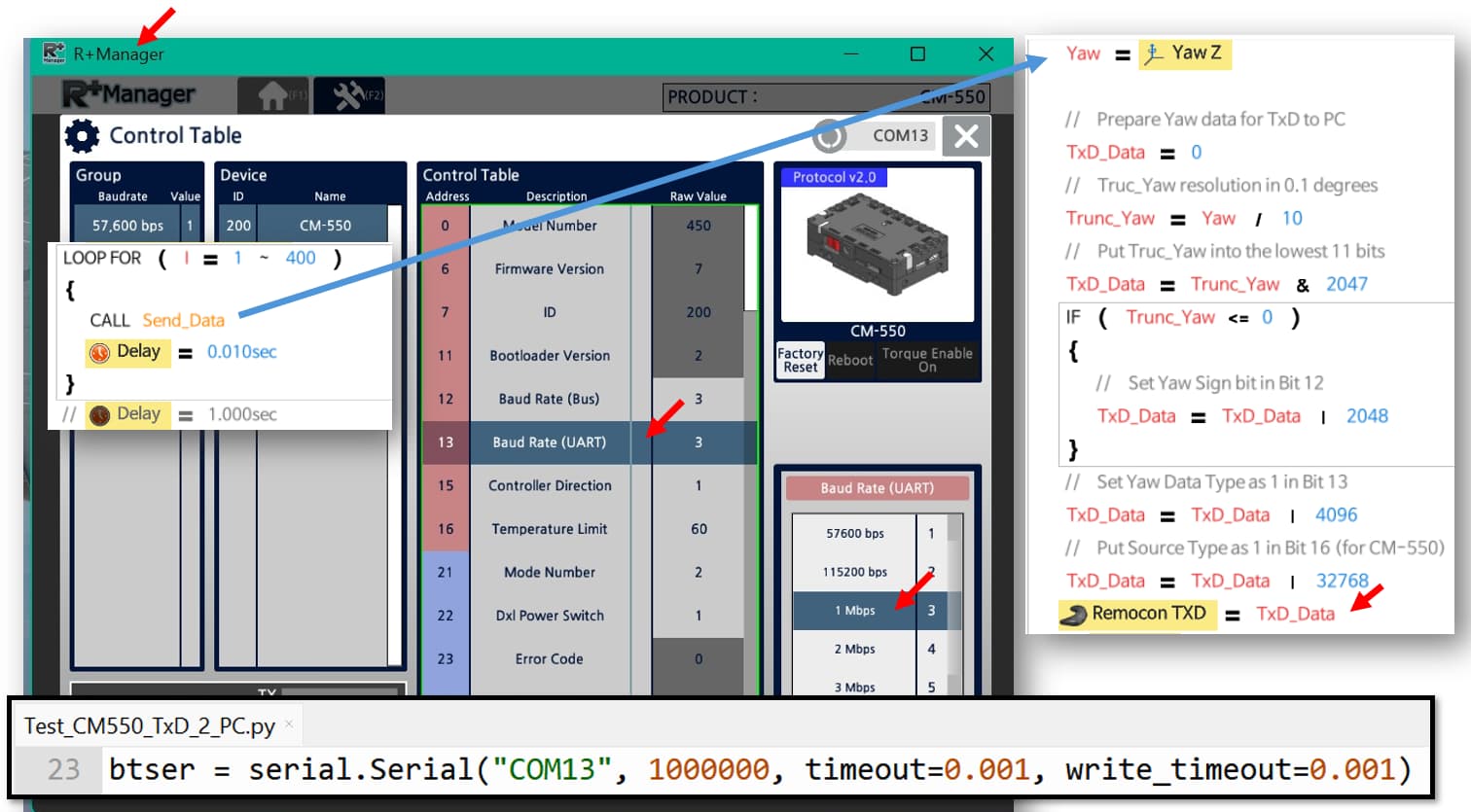This screenshot has height=812, width=1471.
Task: Click the Remocon TXD icon
Action: [1074, 615]
